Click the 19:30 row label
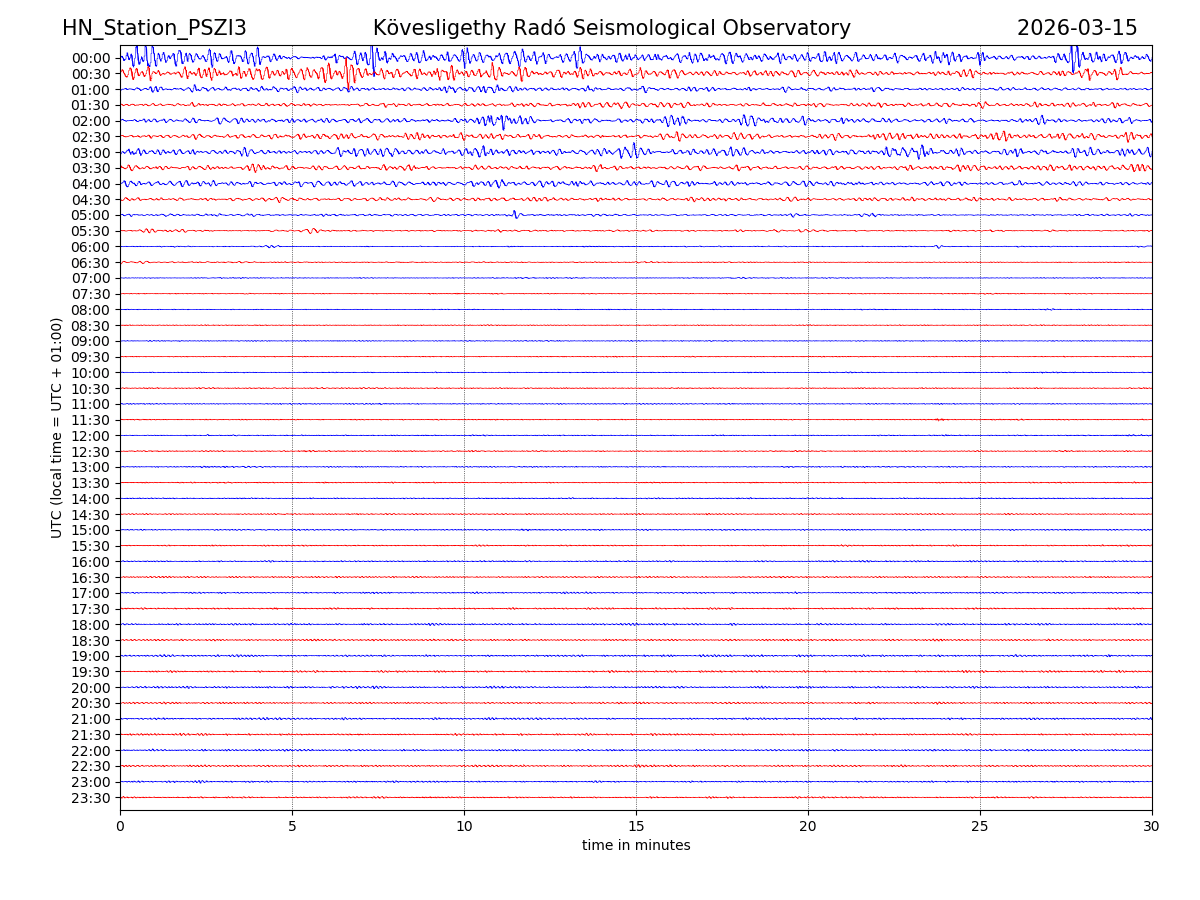1200x900 pixels. click(90, 672)
